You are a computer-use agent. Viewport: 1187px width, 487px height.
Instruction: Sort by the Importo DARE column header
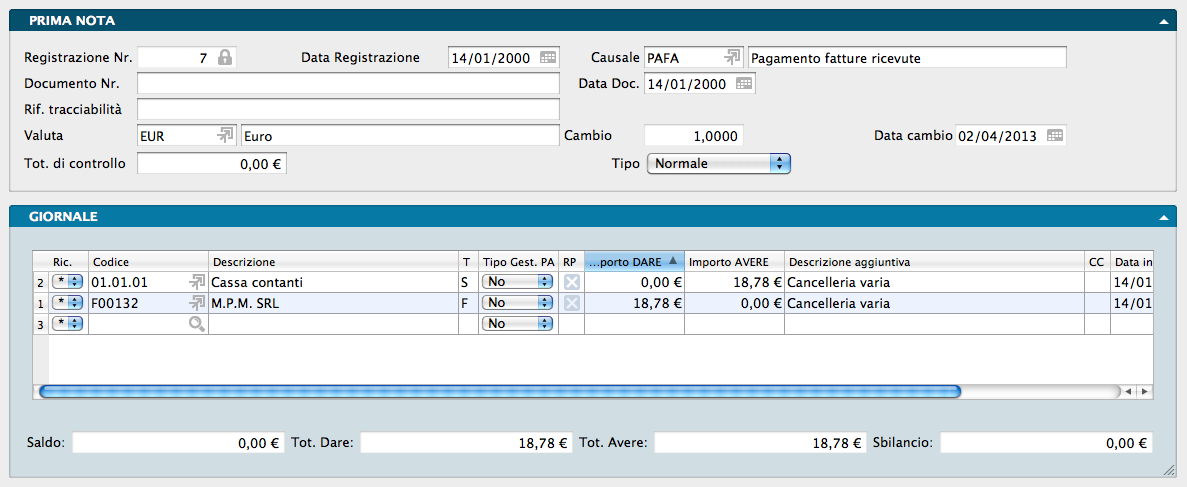633,262
